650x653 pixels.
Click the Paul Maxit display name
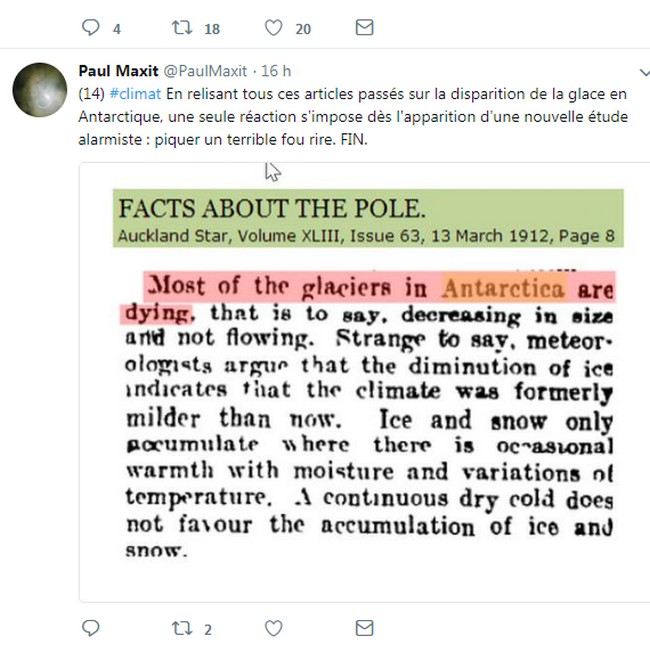tap(117, 72)
